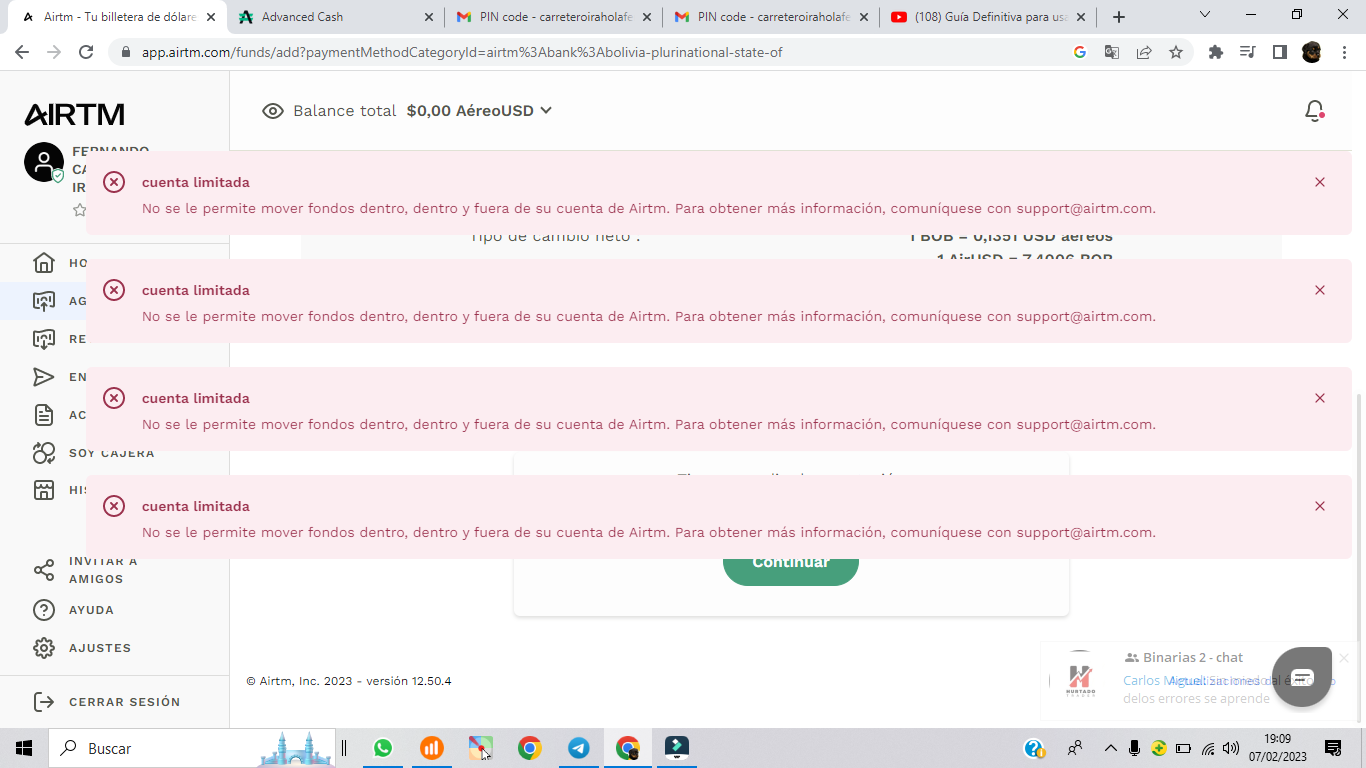Open a new browser tab
The width and height of the screenshot is (1366, 768).
1119,17
